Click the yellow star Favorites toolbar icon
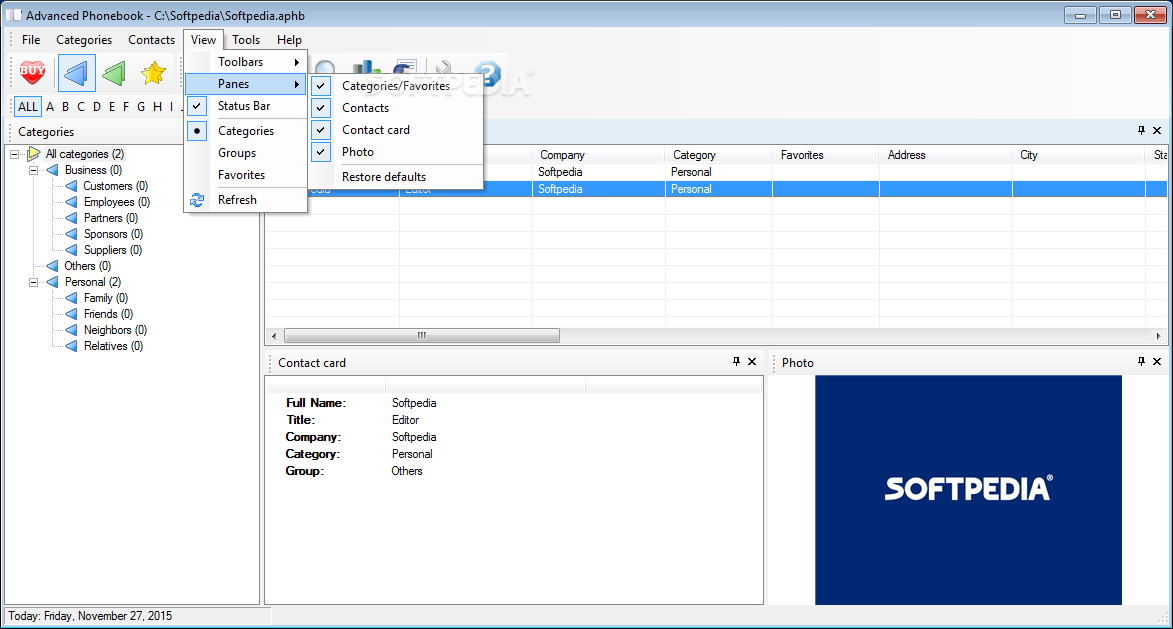Screen dimensions: 1173x629 coord(153,73)
